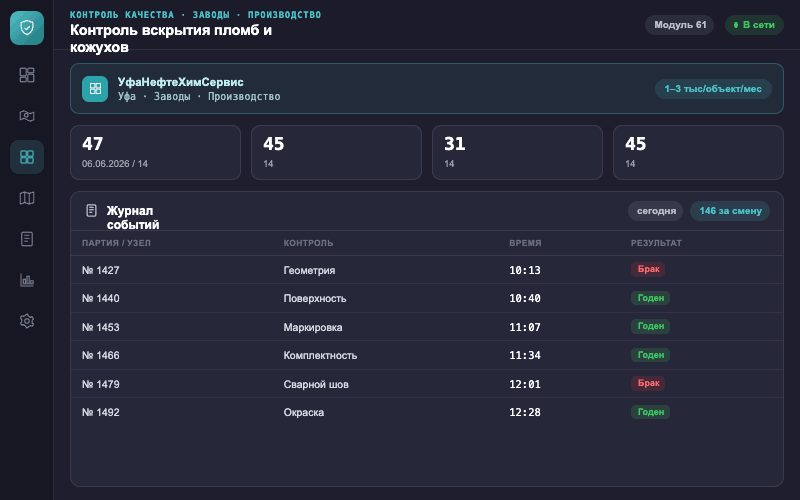This screenshot has width=800, height=500.
Task: Select batch № 1440
Action: tap(101, 298)
